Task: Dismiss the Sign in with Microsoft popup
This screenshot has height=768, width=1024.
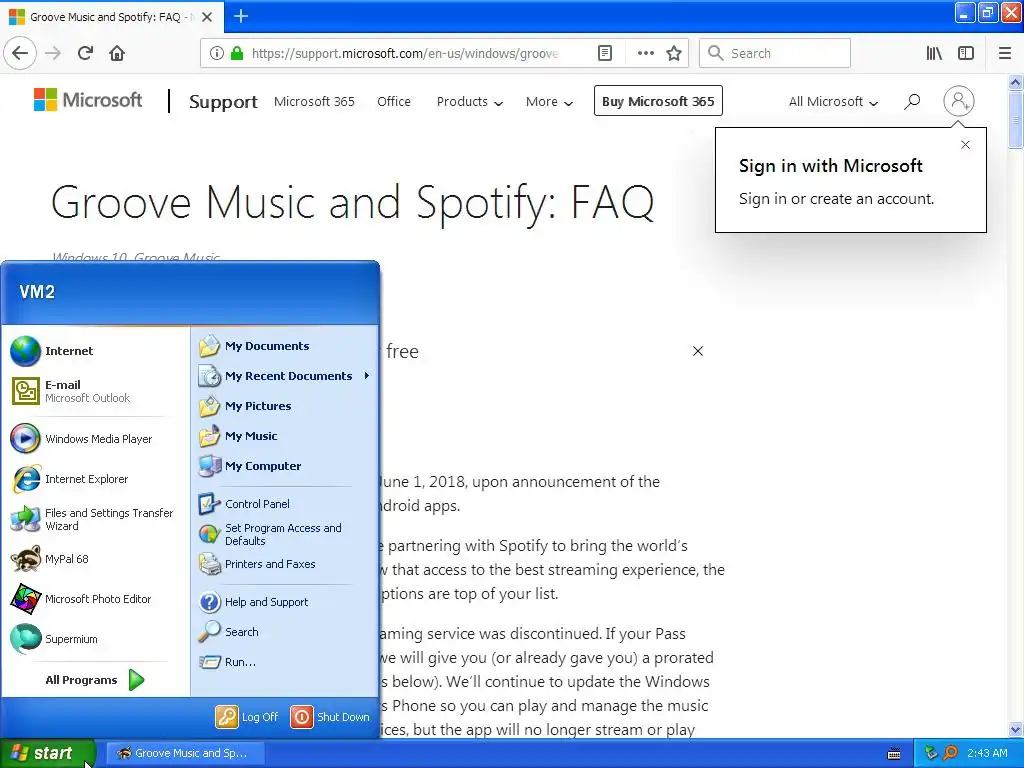Action: (x=965, y=145)
